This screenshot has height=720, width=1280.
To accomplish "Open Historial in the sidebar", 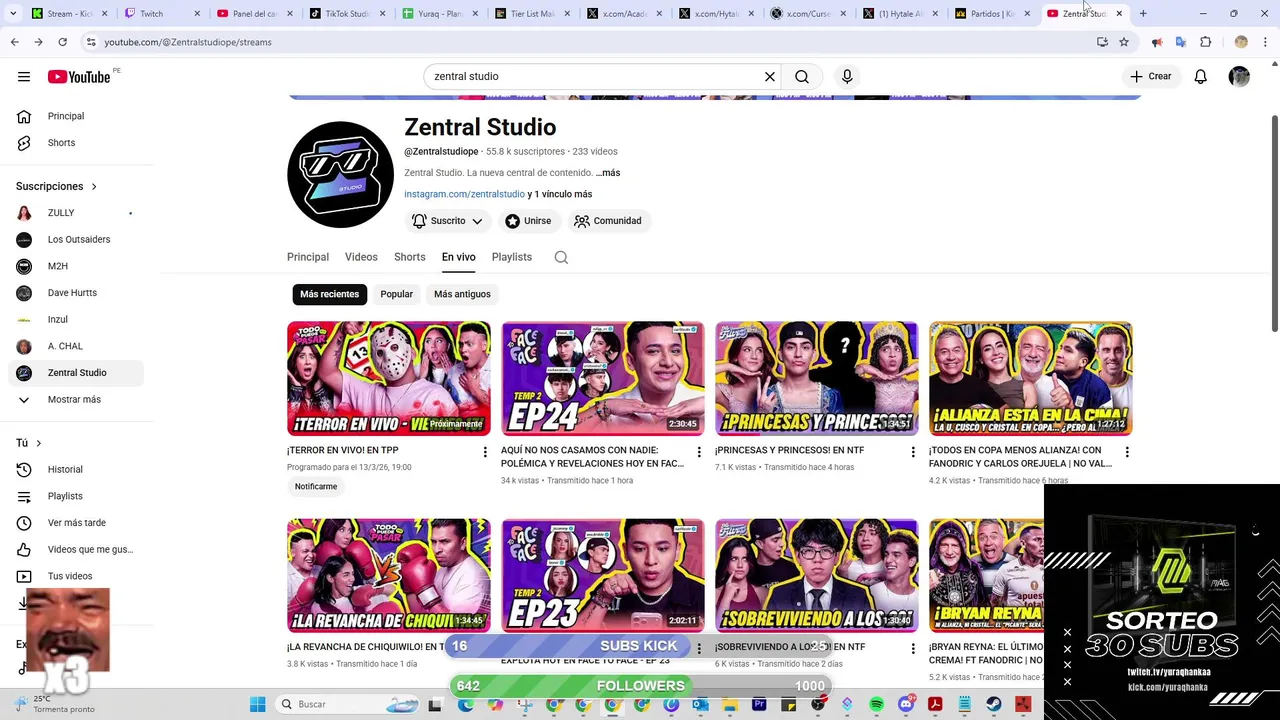I will coord(76,470).
